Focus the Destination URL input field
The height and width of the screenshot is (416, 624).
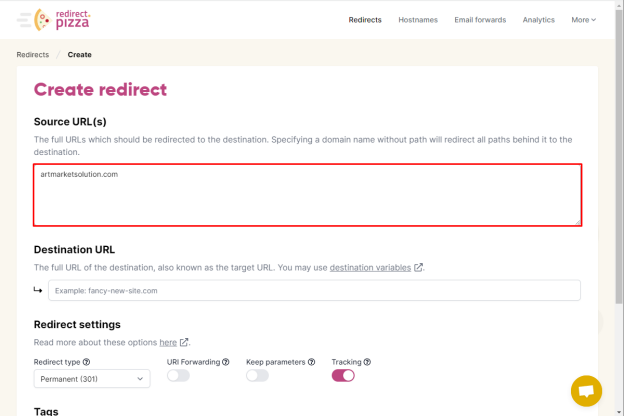coord(314,291)
